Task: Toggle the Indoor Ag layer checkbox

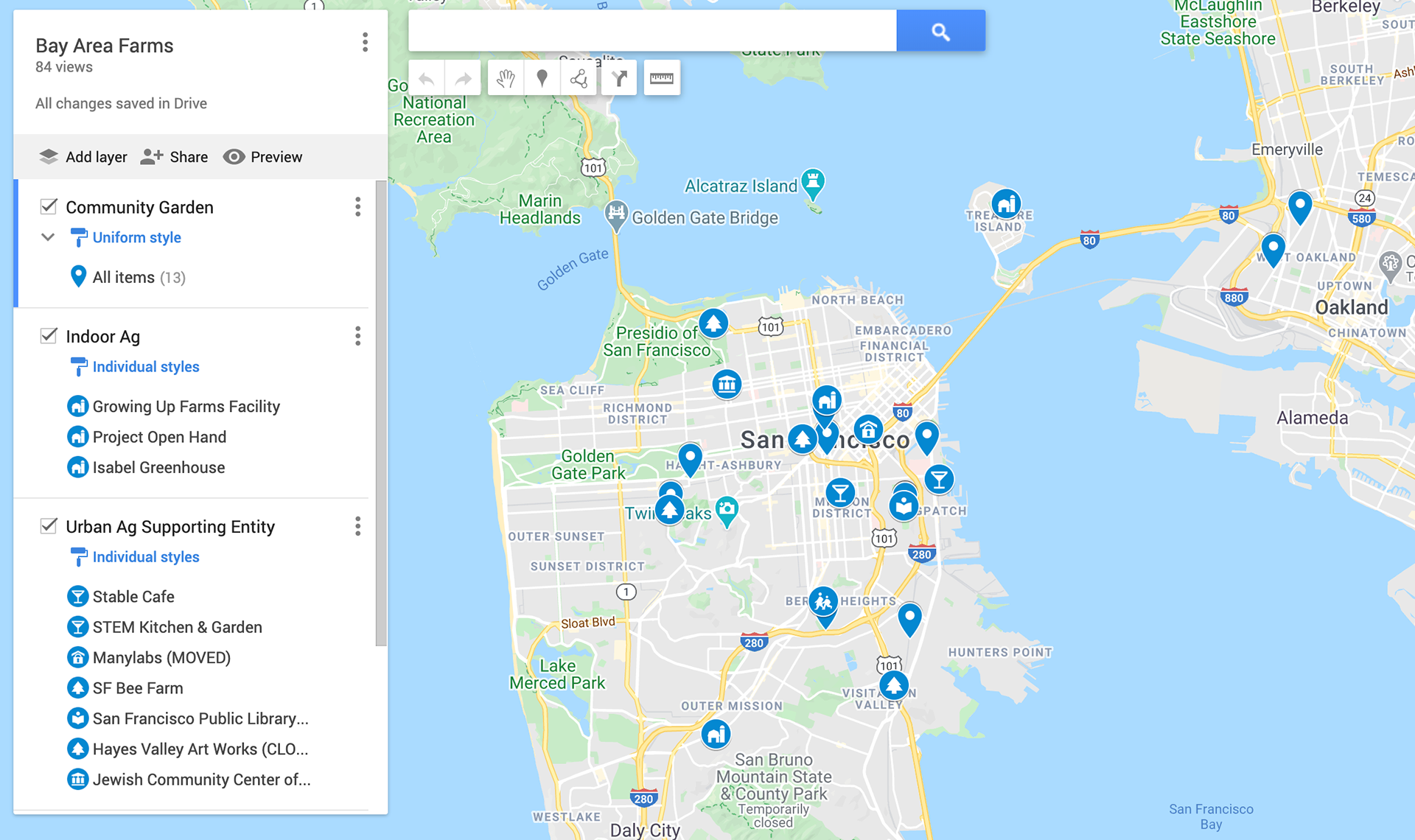Action: [49, 336]
